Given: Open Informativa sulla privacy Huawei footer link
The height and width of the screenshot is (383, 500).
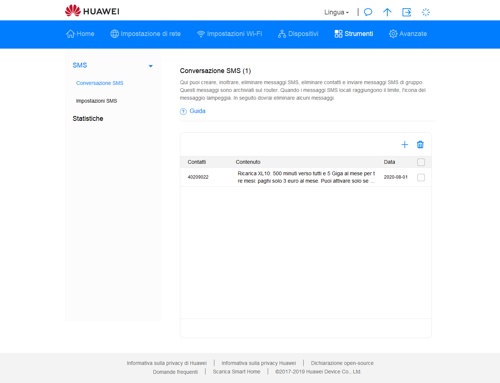Looking at the screenshot, I should coord(259,363).
